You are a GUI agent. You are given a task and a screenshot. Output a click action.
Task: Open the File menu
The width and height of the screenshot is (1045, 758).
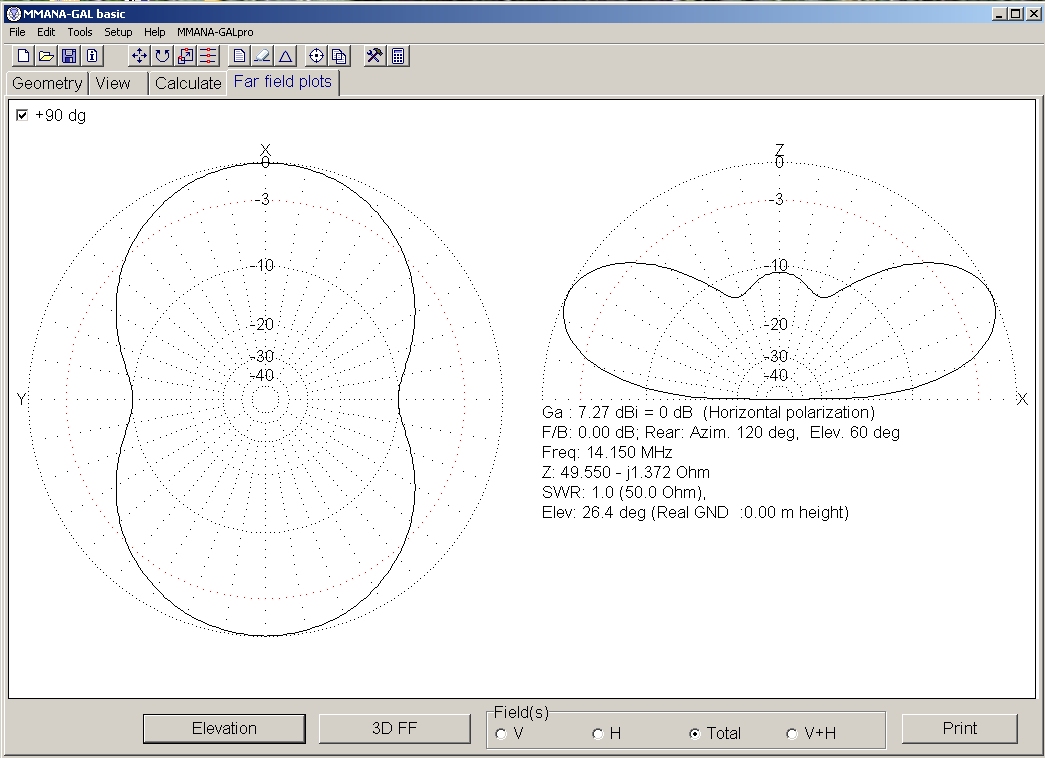point(17,32)
